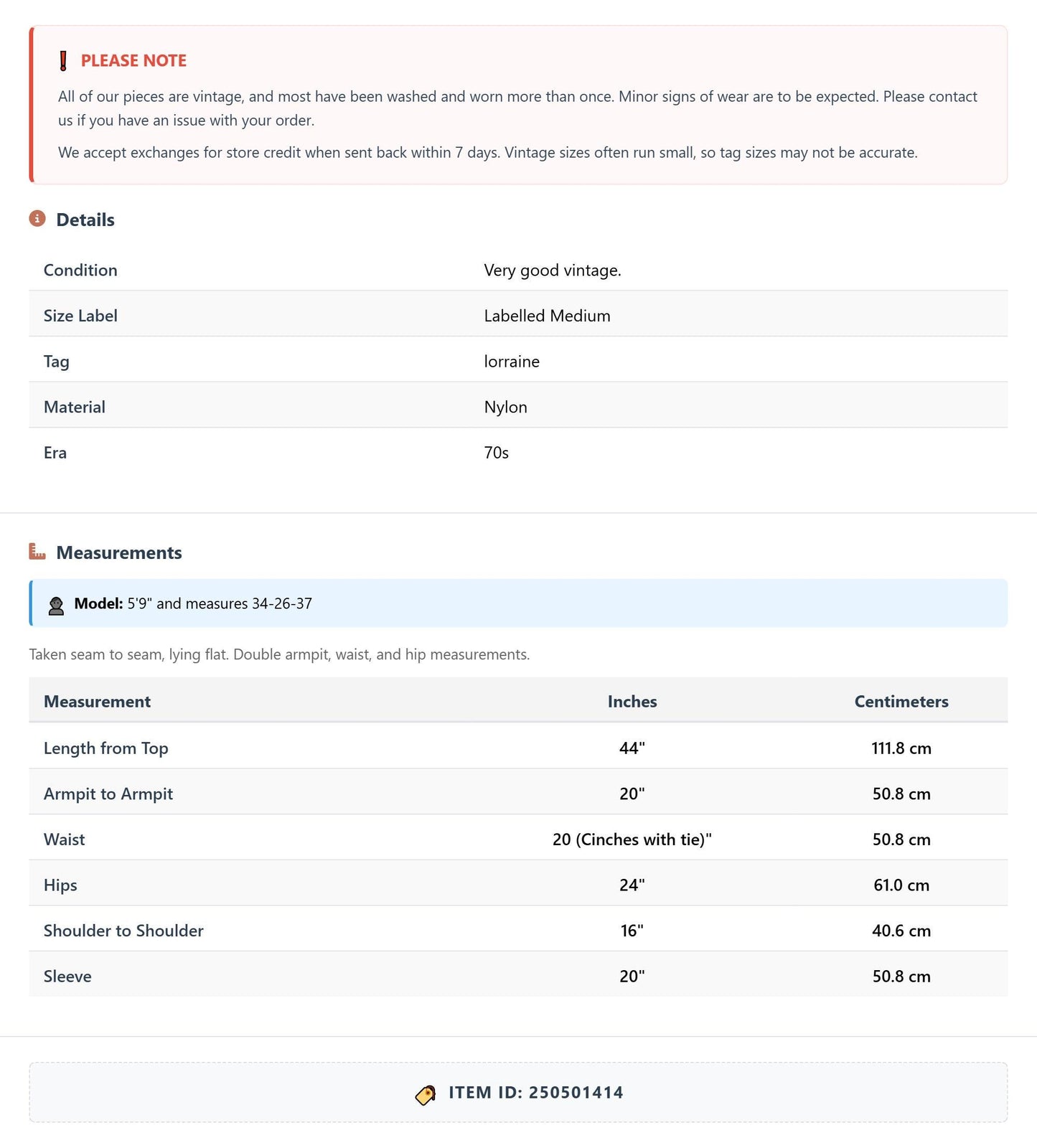The height and width of the screenshot is (1148, 1037).
Task: Select the Condition row value Very good vintage
Action: [x=553, y=270]
